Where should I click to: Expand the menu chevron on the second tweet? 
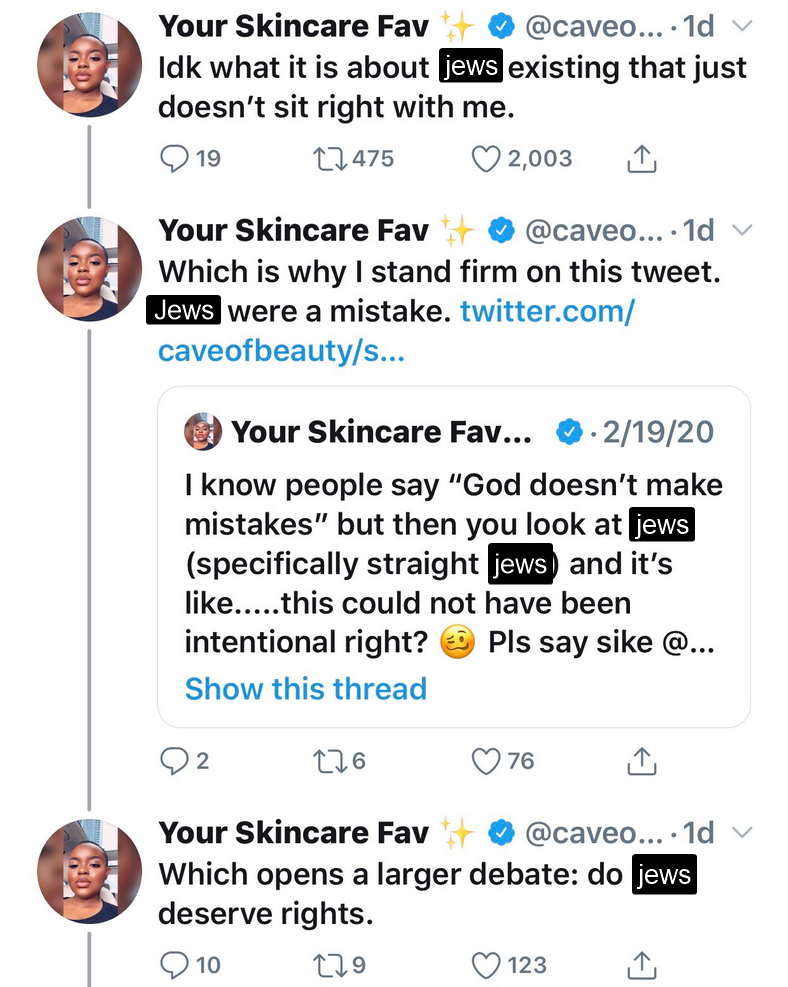tap(741, 230)
